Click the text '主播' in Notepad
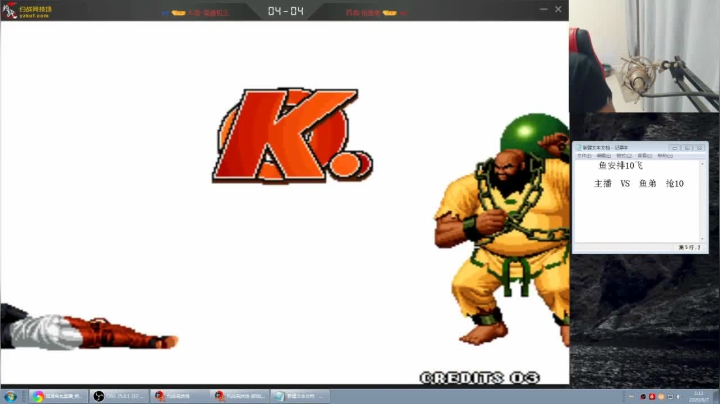The height and width of the screenshot is (404, 720). pos(603,184)
